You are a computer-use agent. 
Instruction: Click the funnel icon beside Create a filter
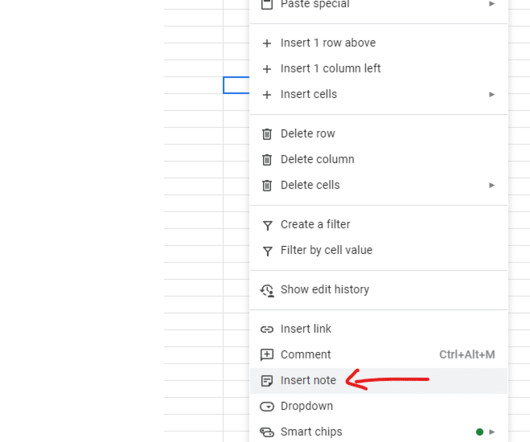coord(267,225)
